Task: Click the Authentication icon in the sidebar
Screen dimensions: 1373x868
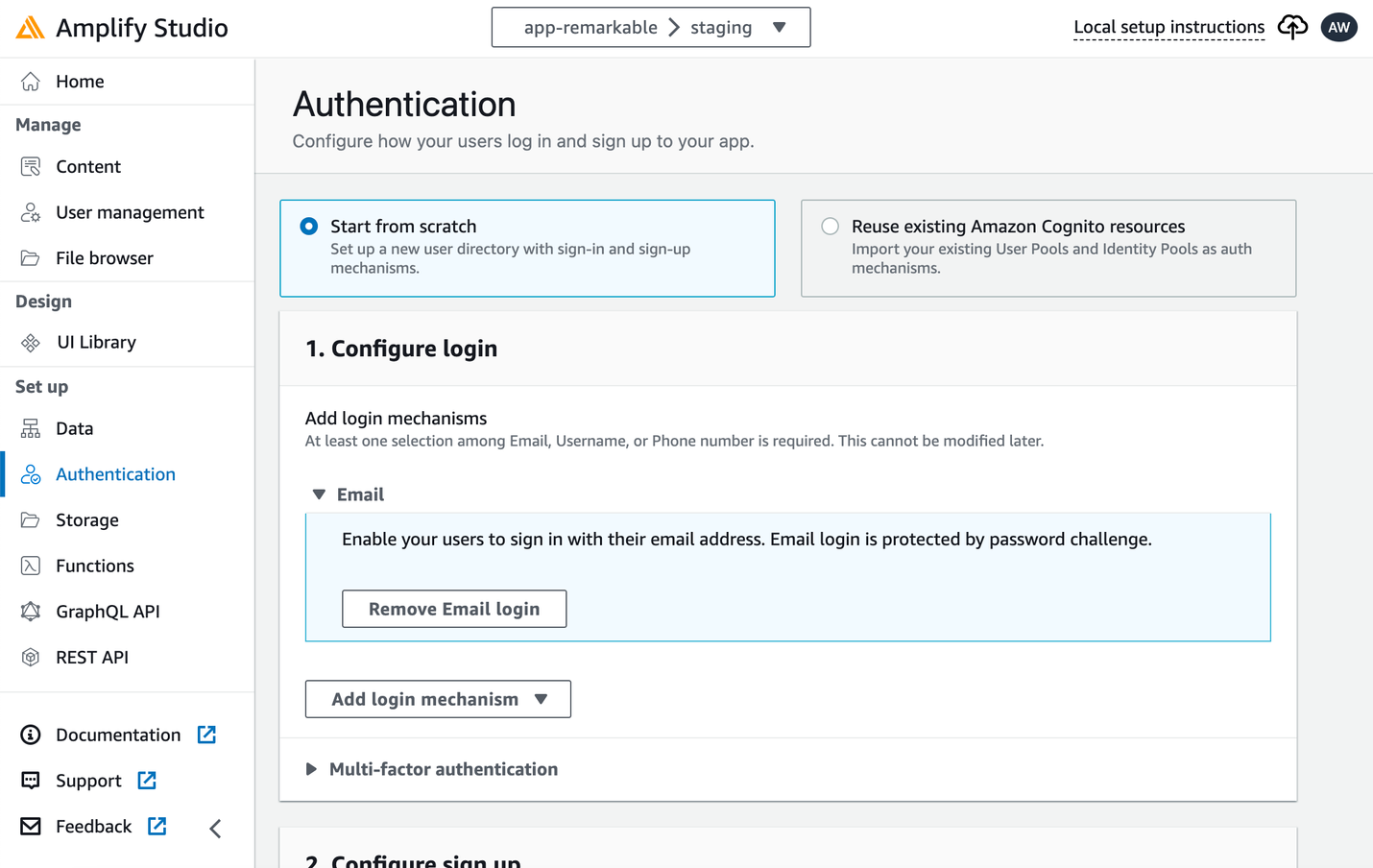Action: (31, 474)
